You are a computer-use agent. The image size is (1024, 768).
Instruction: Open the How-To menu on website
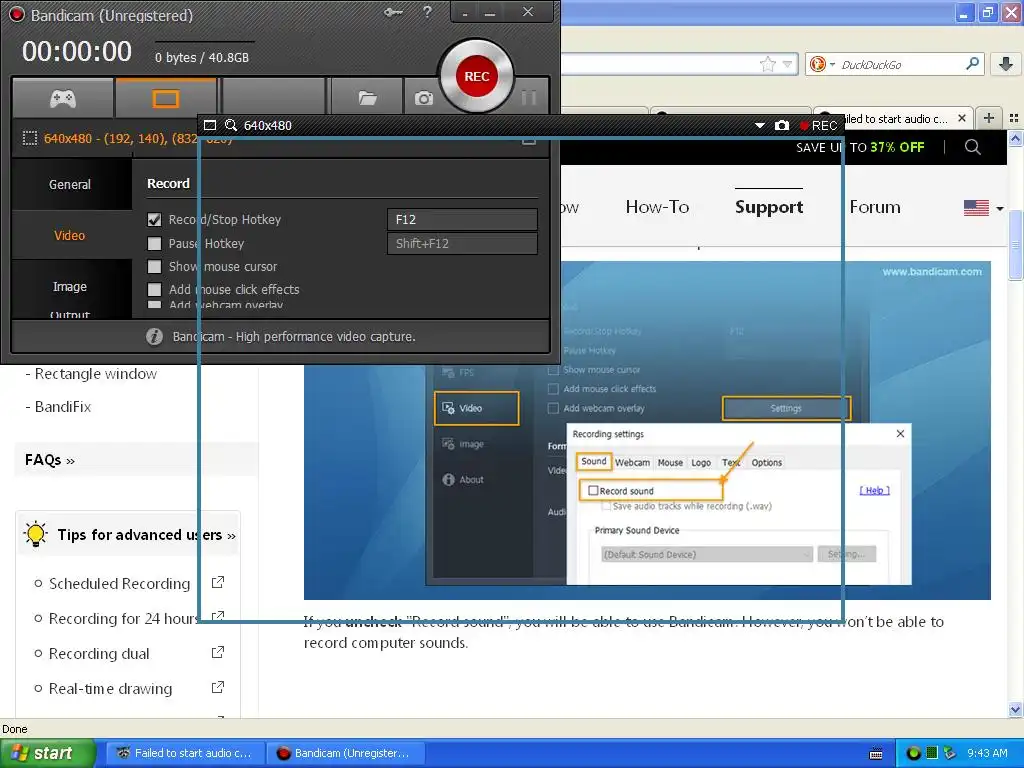[657, 207]
